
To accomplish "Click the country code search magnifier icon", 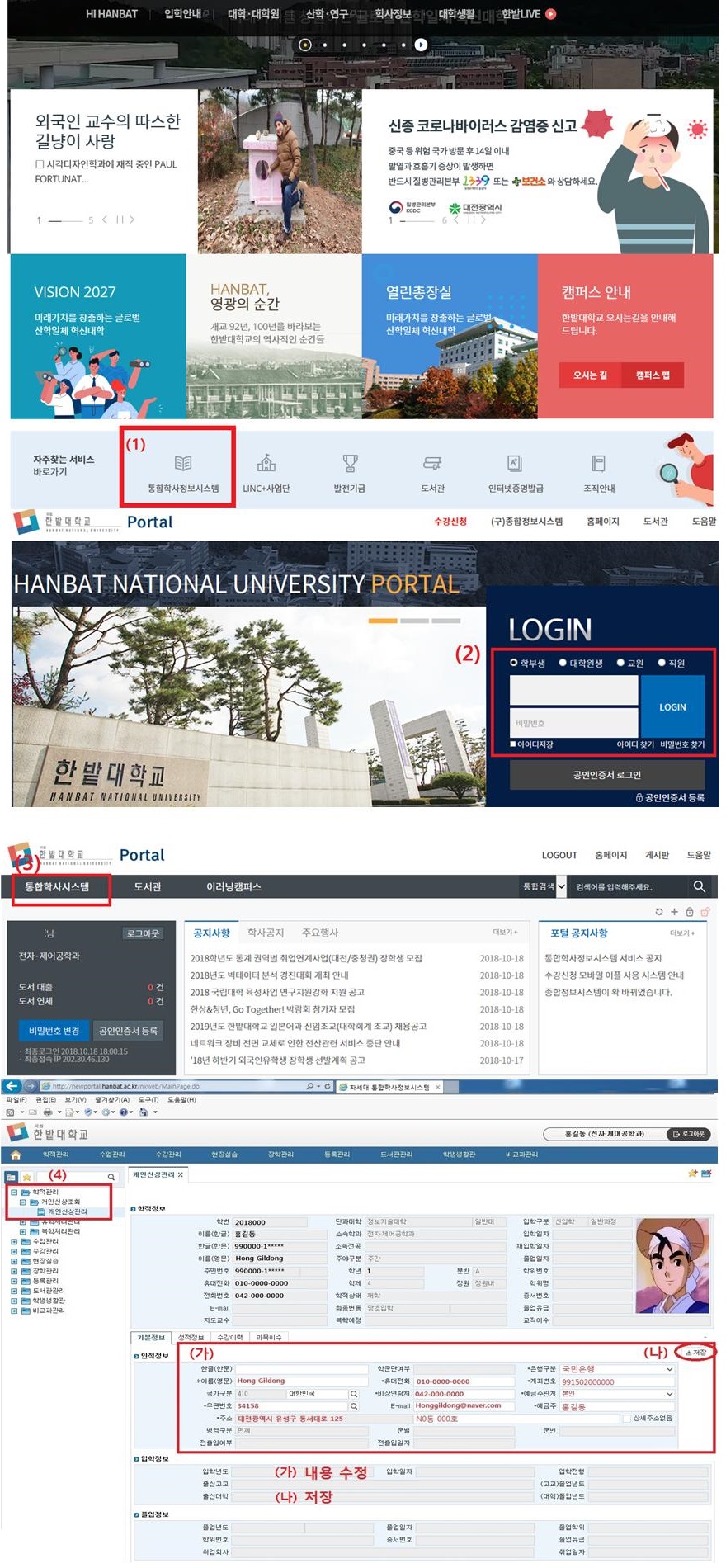I will 354,1394.
